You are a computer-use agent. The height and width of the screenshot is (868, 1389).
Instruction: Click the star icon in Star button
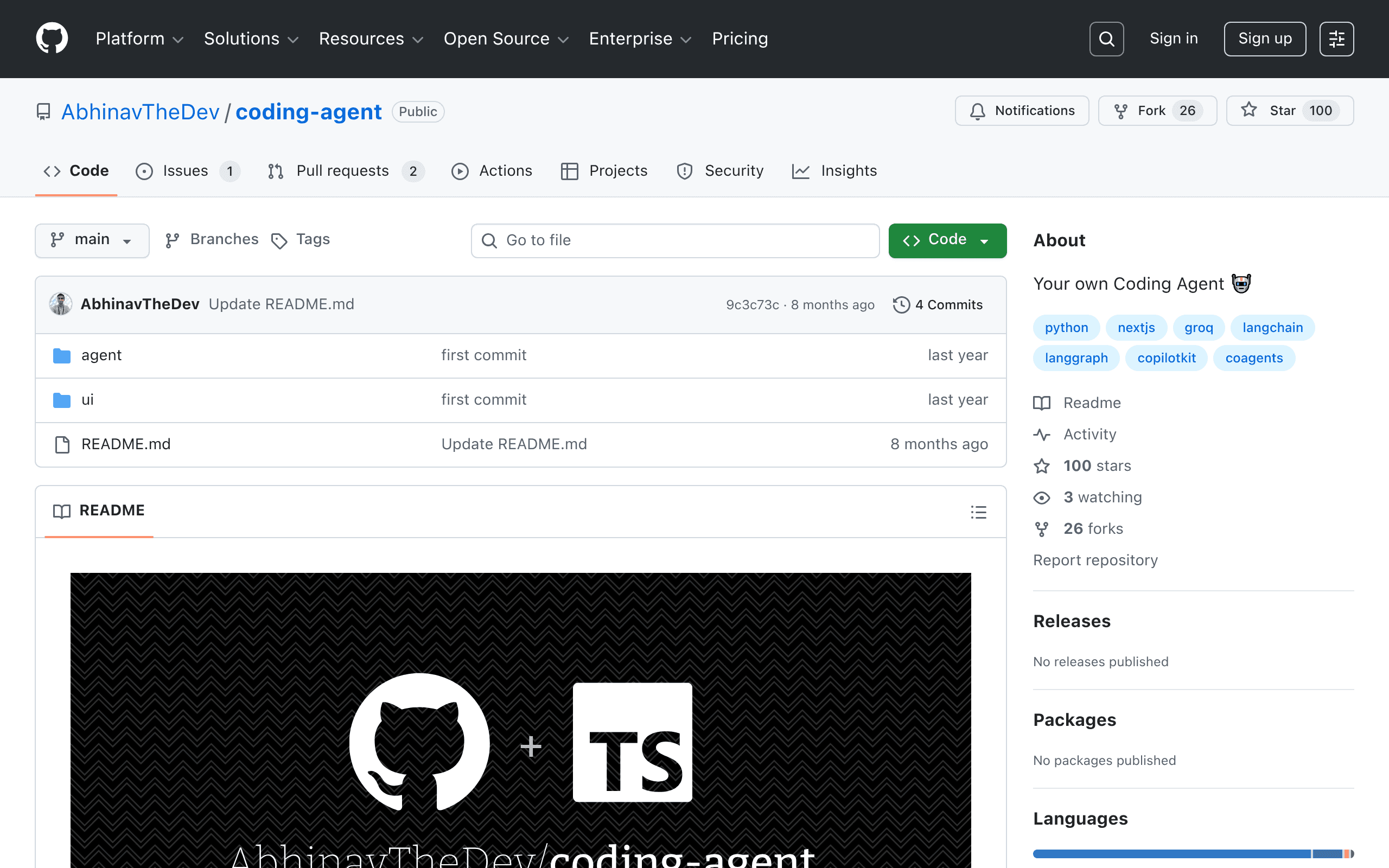[1249, 110]
